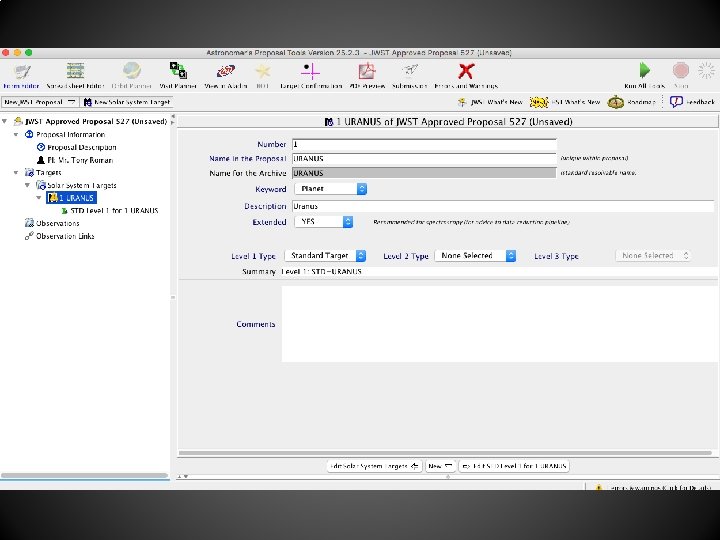Image resolution: width=720 pixels, height=540 pixels.
Task: Open JWST What's New
Action: tap(490, 102)
